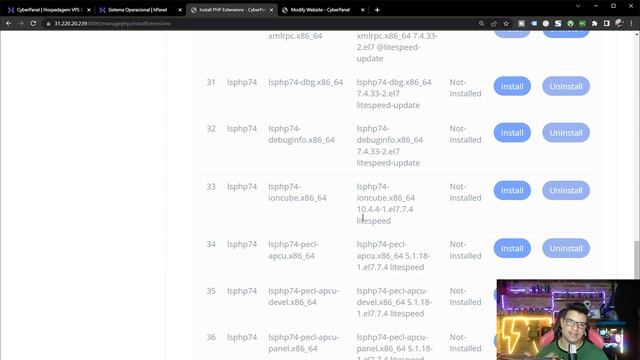The image size is (640, 360).
Task: Switch to Sistema Operacional hPanel tab
Action: click(x=140, y=10)
